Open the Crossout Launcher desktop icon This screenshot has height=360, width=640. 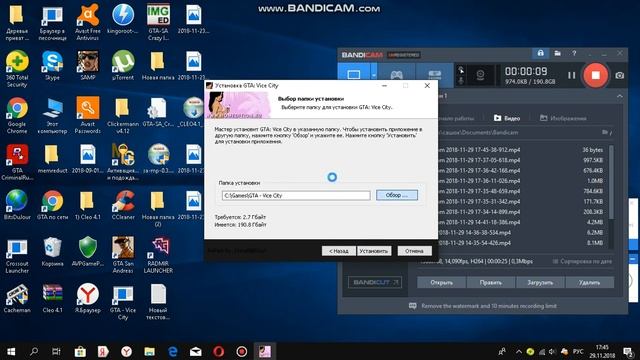pyautogui.click(x=17, y=255)
